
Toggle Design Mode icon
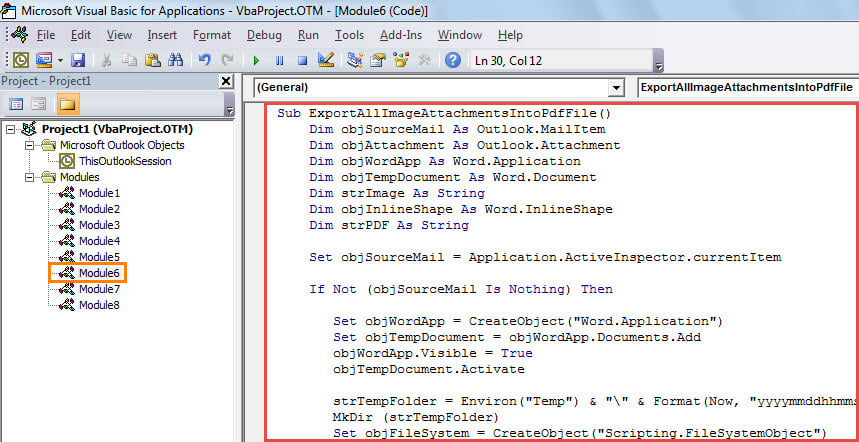[324, 61]
